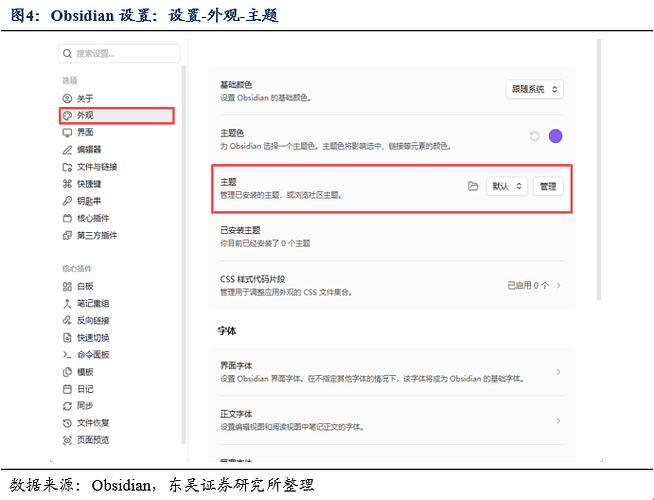The height and width of the screenshot is (500, 654).
Task: Select the 快捷键 command icon
Action: pyautogui.click(x=67, y=184)
